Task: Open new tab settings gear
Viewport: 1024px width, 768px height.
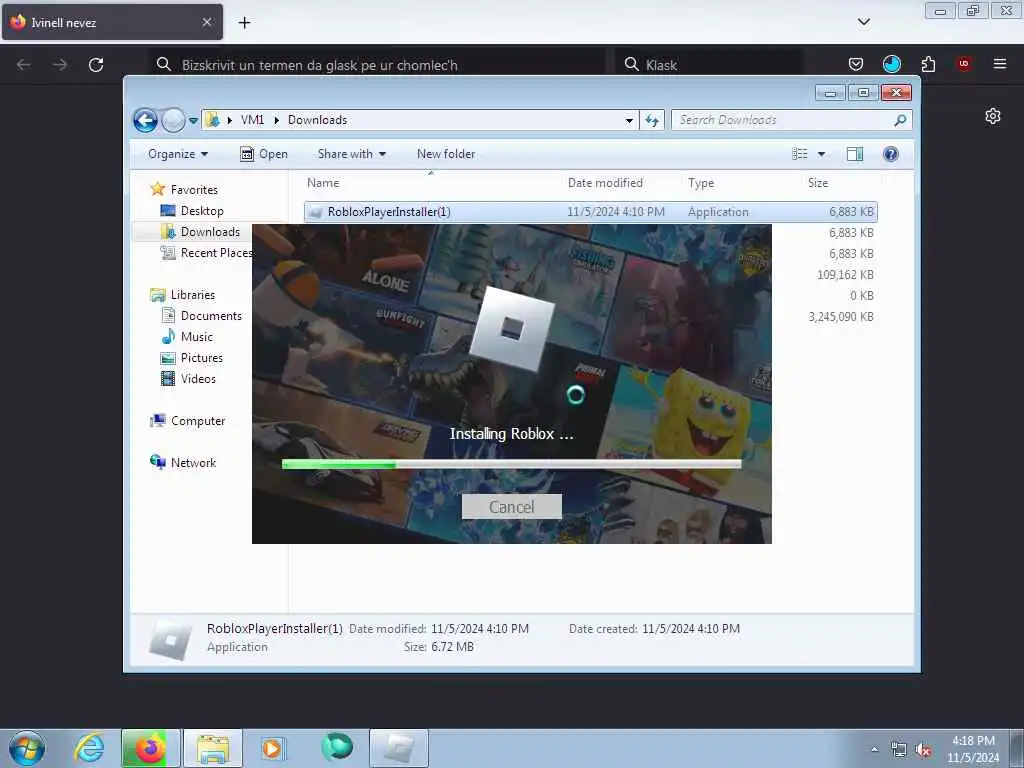Action: click(x=993, y=116)
